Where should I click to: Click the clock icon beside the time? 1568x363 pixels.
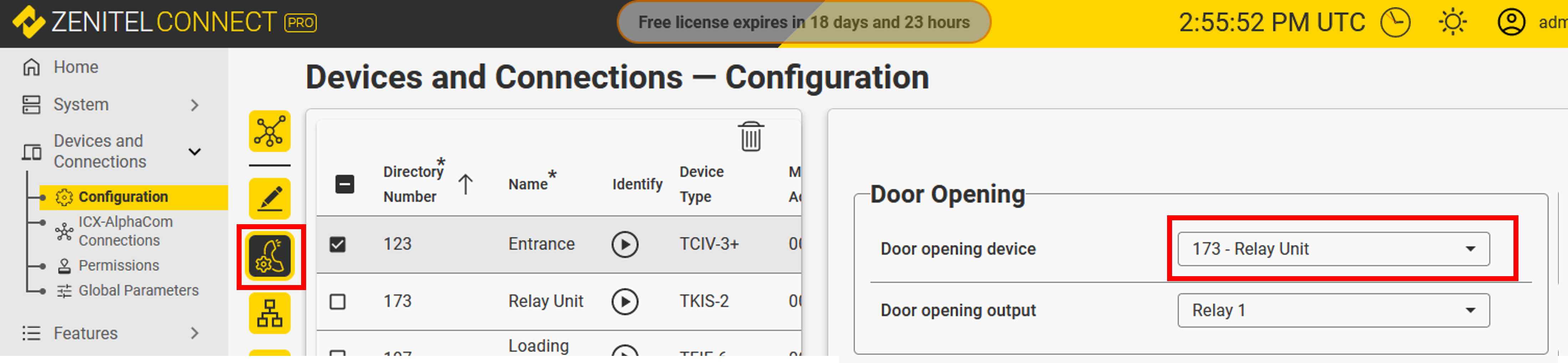1395,23
